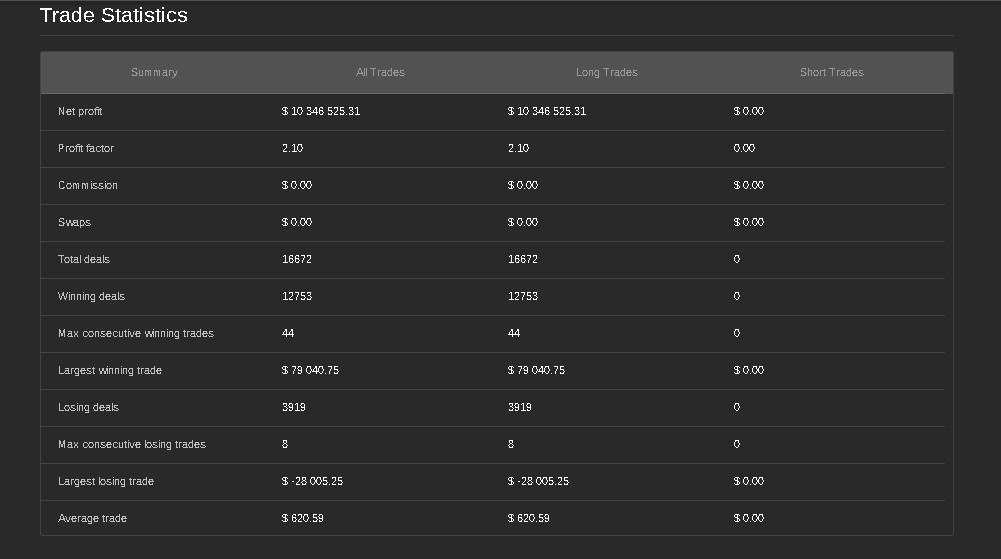Click the Trade Statistics heading

click(x=113, y=16)
